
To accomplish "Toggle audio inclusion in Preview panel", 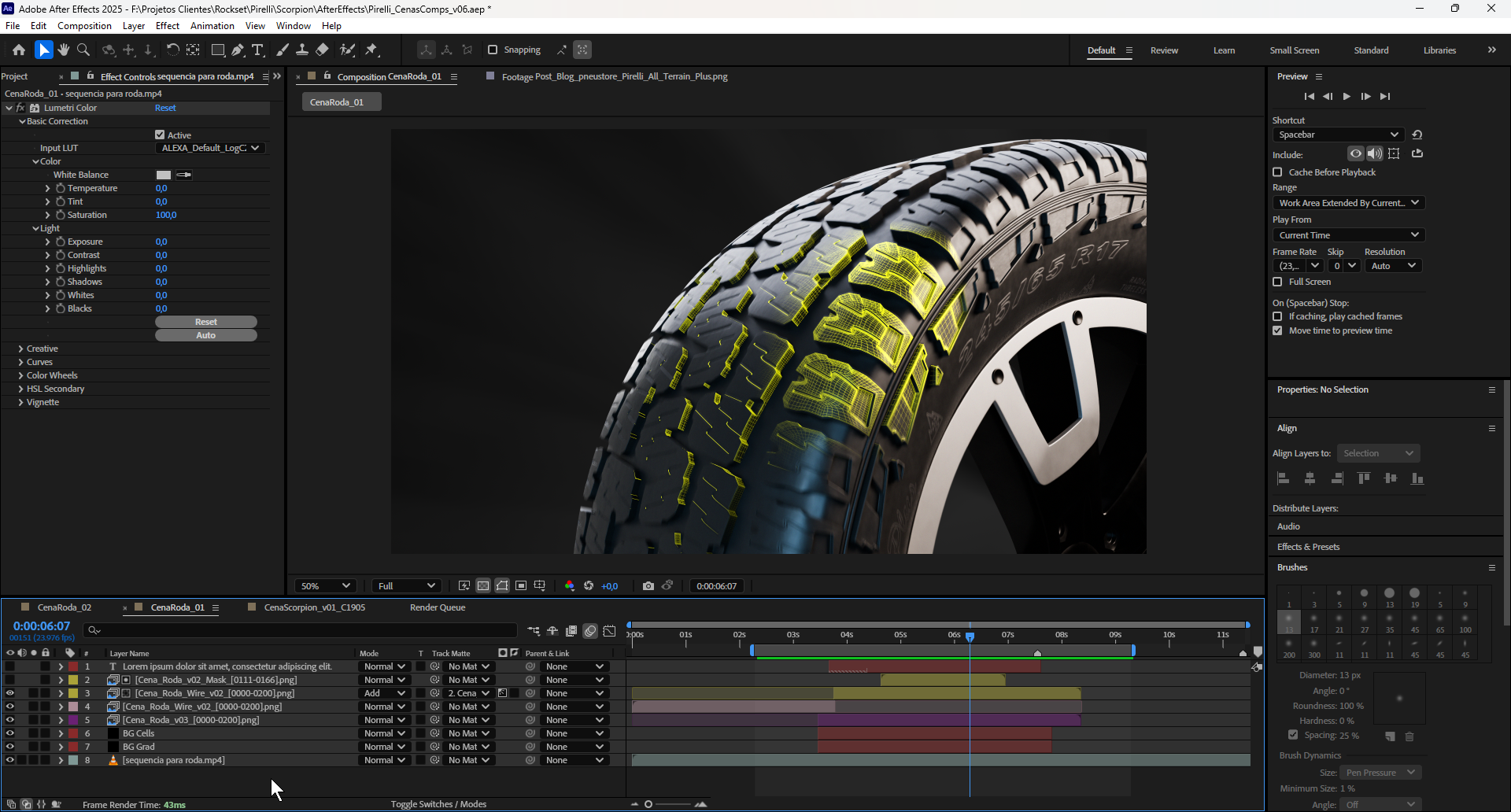I will pyautogui.click(x=1374, y=153).
